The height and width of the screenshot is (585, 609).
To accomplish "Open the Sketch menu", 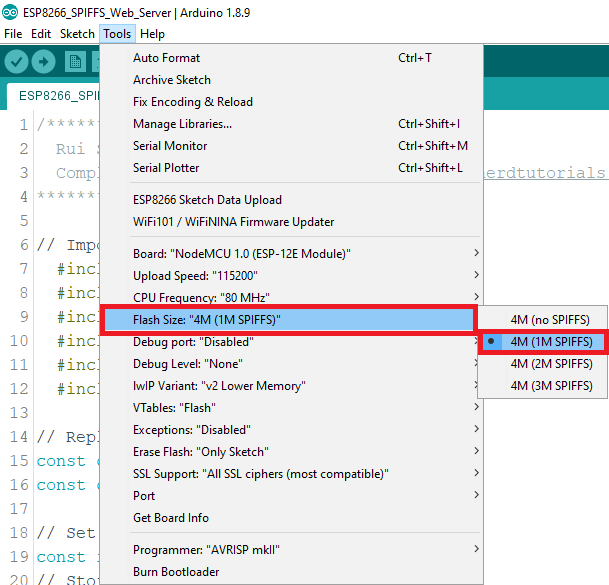I will click(x=77, y=34).
